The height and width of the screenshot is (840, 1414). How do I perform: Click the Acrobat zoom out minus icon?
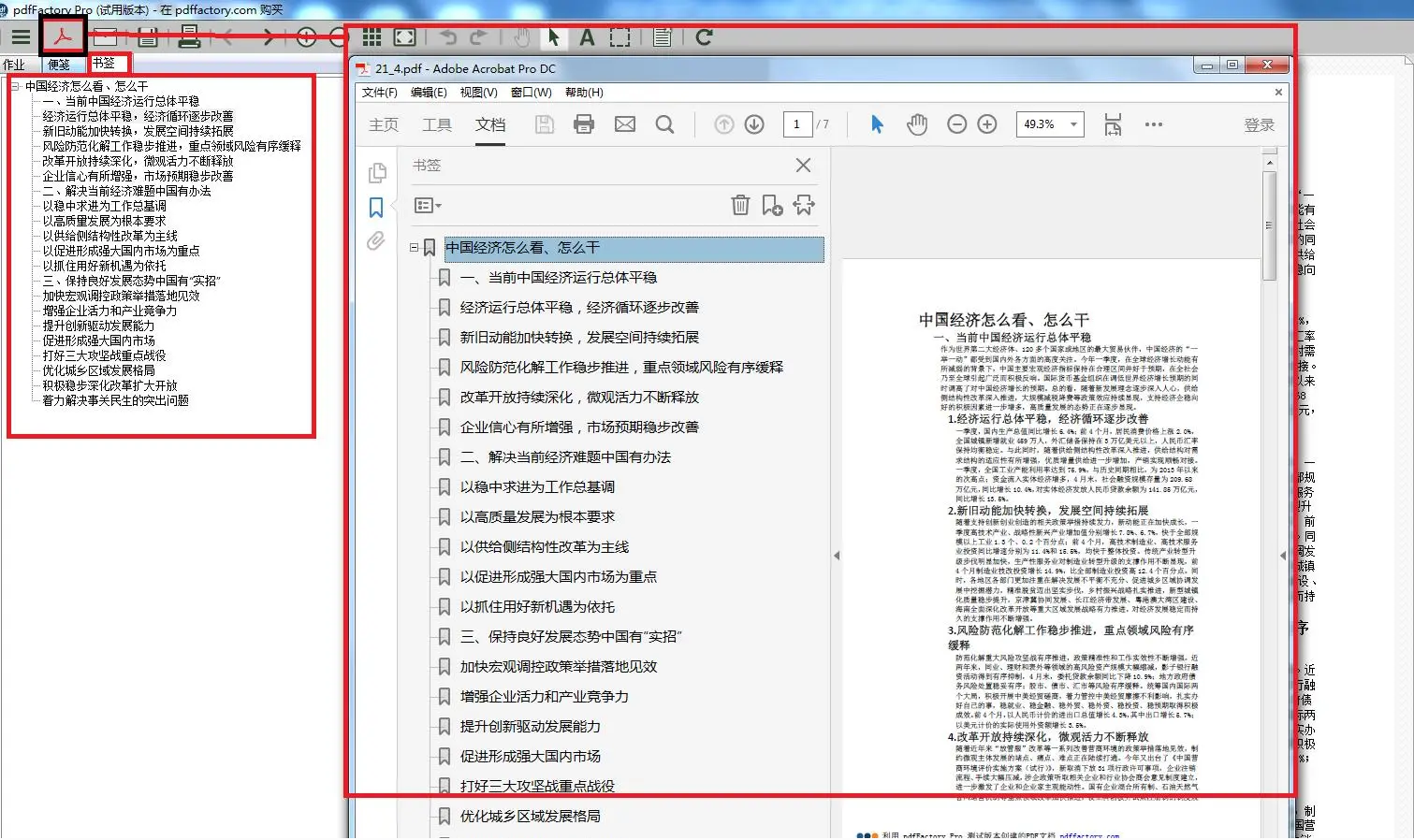tap(956, 124)
